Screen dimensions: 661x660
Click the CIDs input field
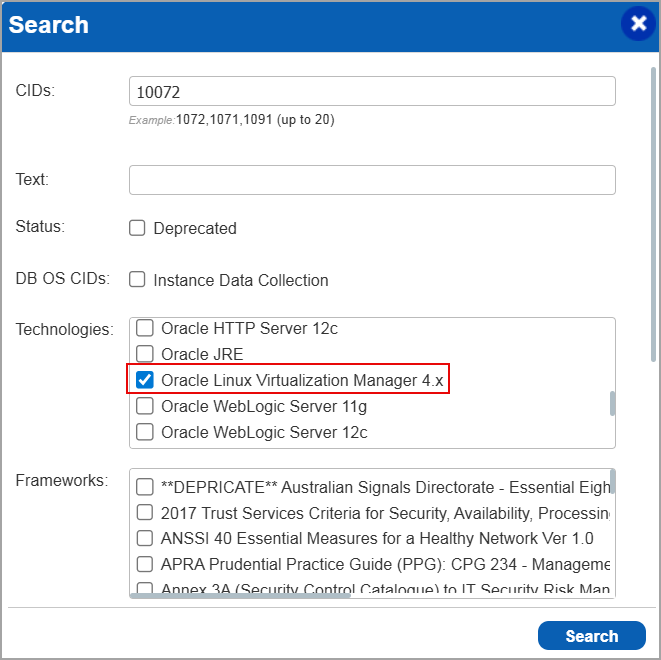pos(372,92)
